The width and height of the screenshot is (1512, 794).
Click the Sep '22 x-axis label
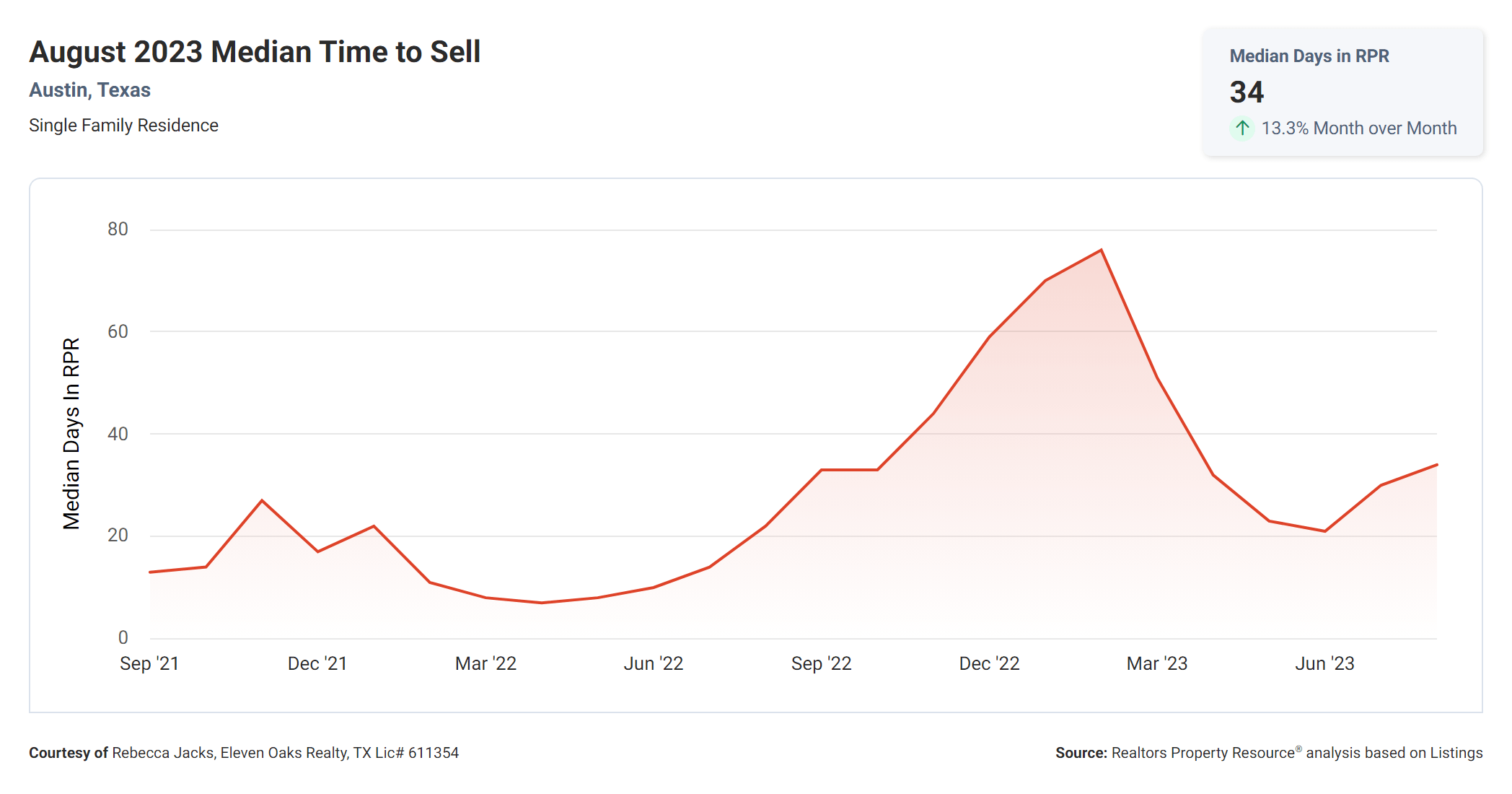point(821,663)
